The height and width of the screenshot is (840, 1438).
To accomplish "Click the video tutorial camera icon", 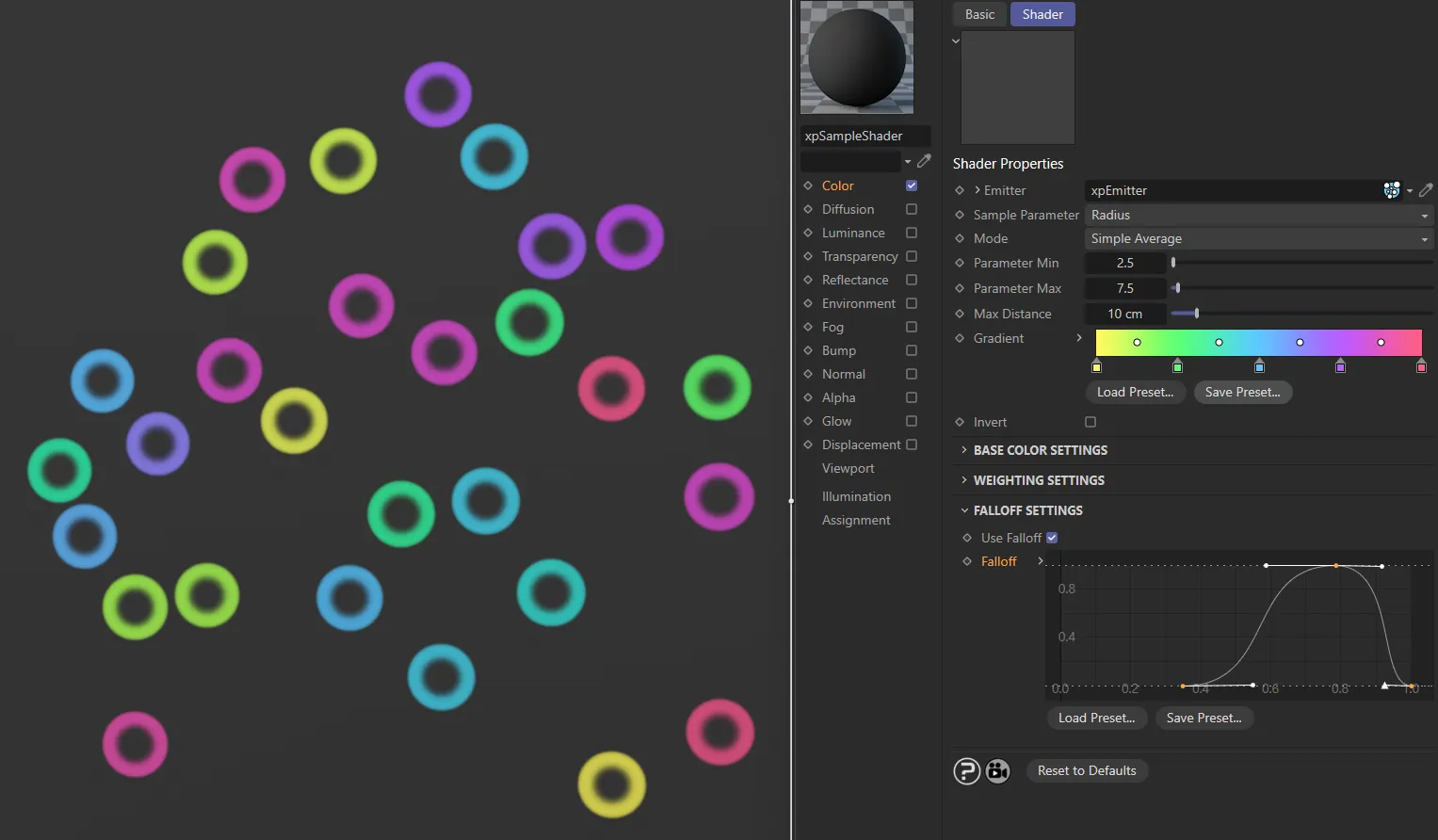I will pyautogui.click(x=997, y=770).
